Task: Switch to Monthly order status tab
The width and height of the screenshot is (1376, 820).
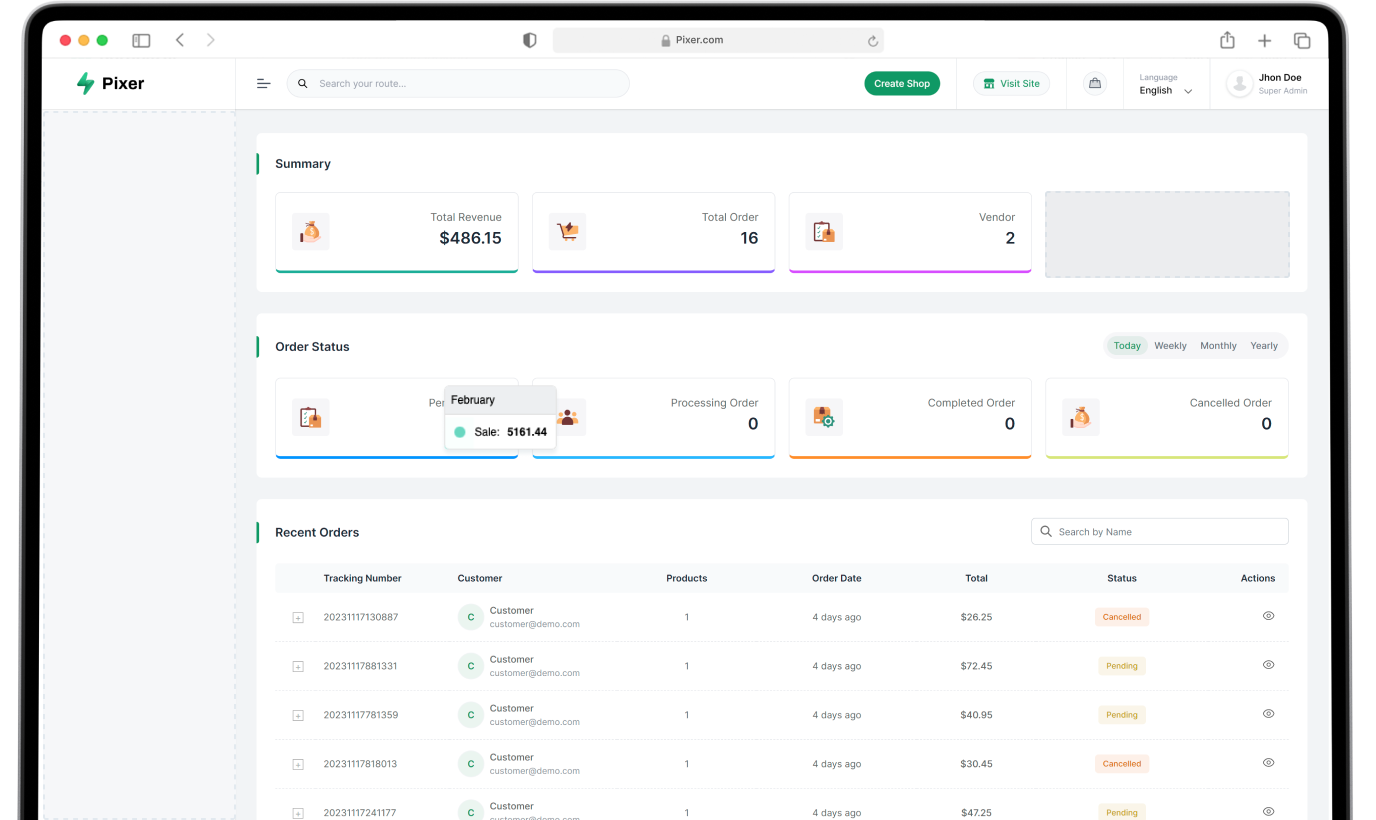Action: coord(1218,346)
